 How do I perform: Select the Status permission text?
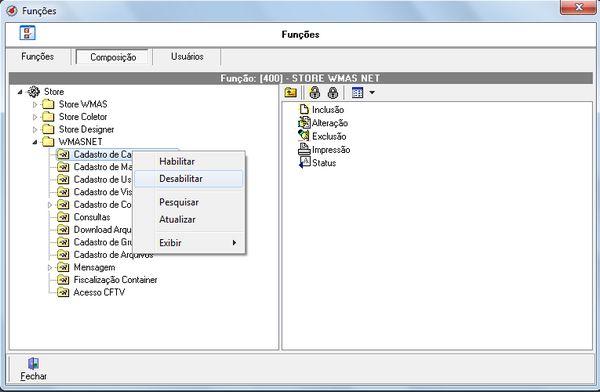click(x=324, y=163)
